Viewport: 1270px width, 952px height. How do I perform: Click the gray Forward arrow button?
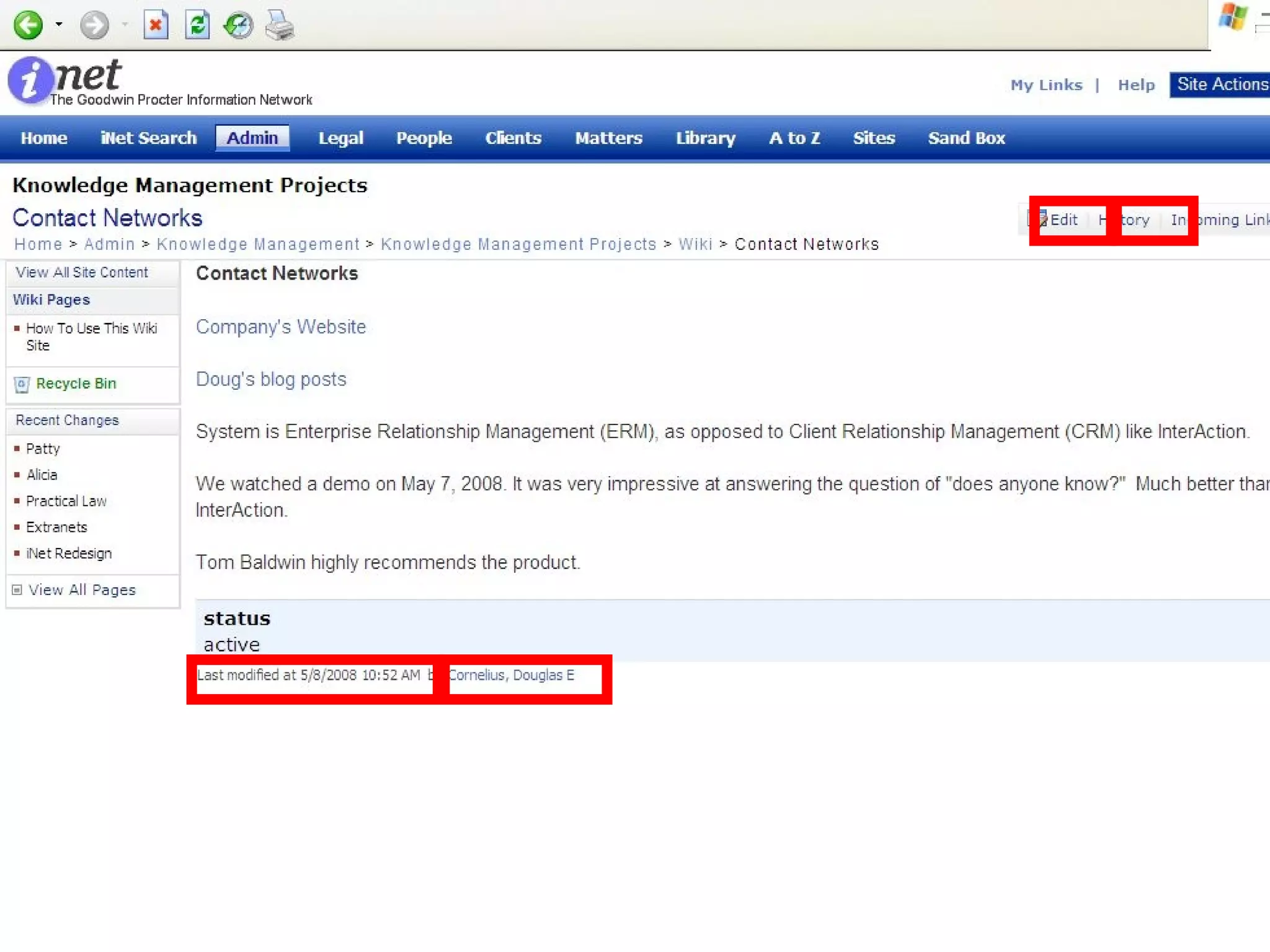[x=94, y=25]
